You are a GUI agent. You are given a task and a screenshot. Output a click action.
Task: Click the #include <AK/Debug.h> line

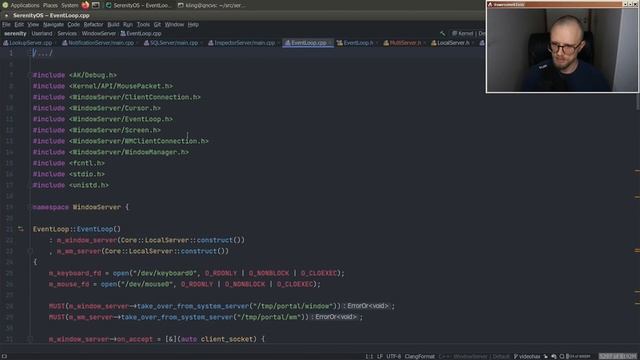click(75, 75)
